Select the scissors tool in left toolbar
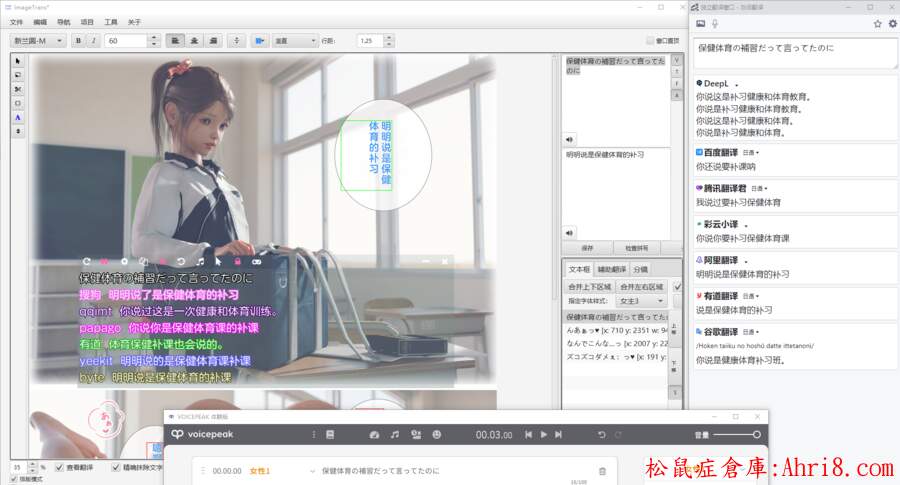This screenshot has width=900, height=485. click(18, 89)
